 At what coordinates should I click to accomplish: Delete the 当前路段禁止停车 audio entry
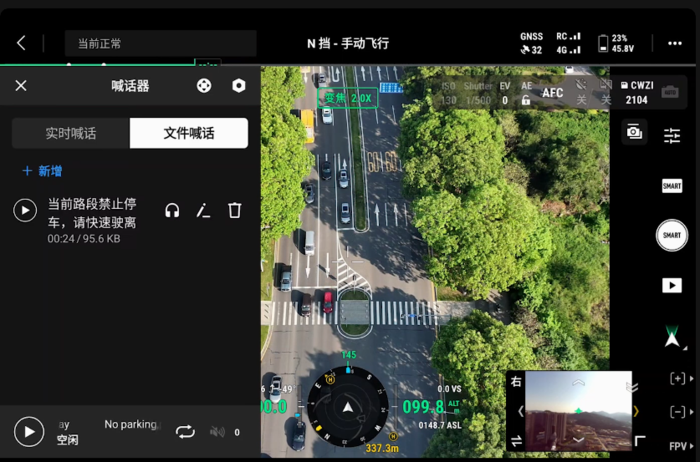coord(235,210)
